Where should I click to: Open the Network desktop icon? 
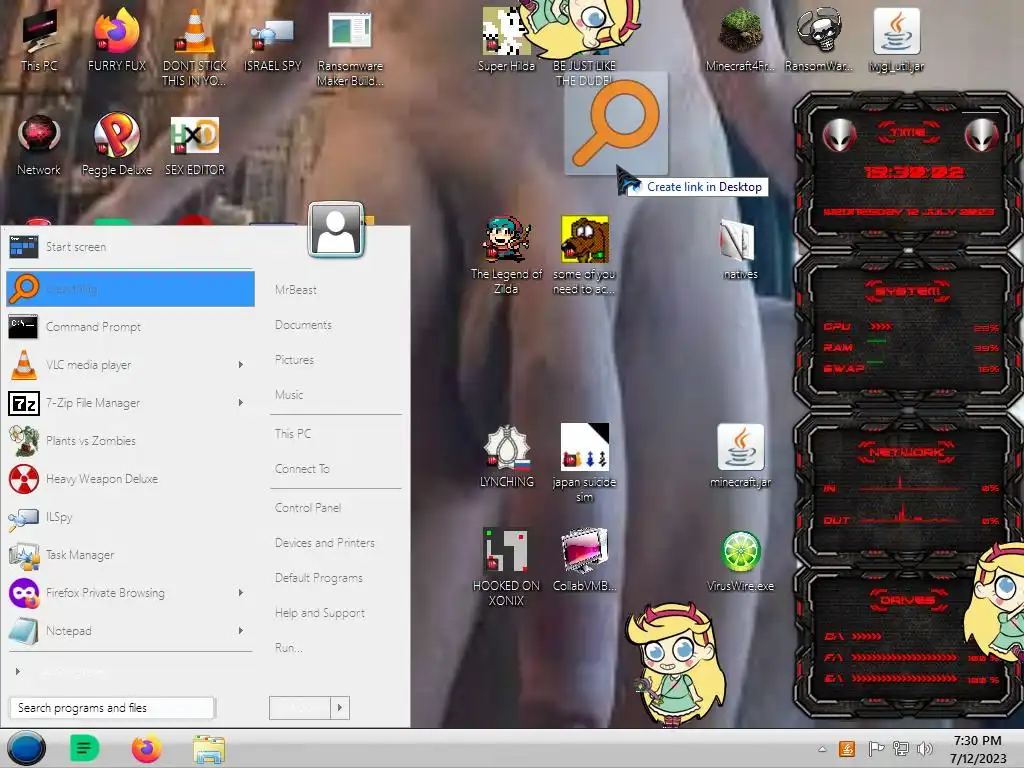click(39, 145)
